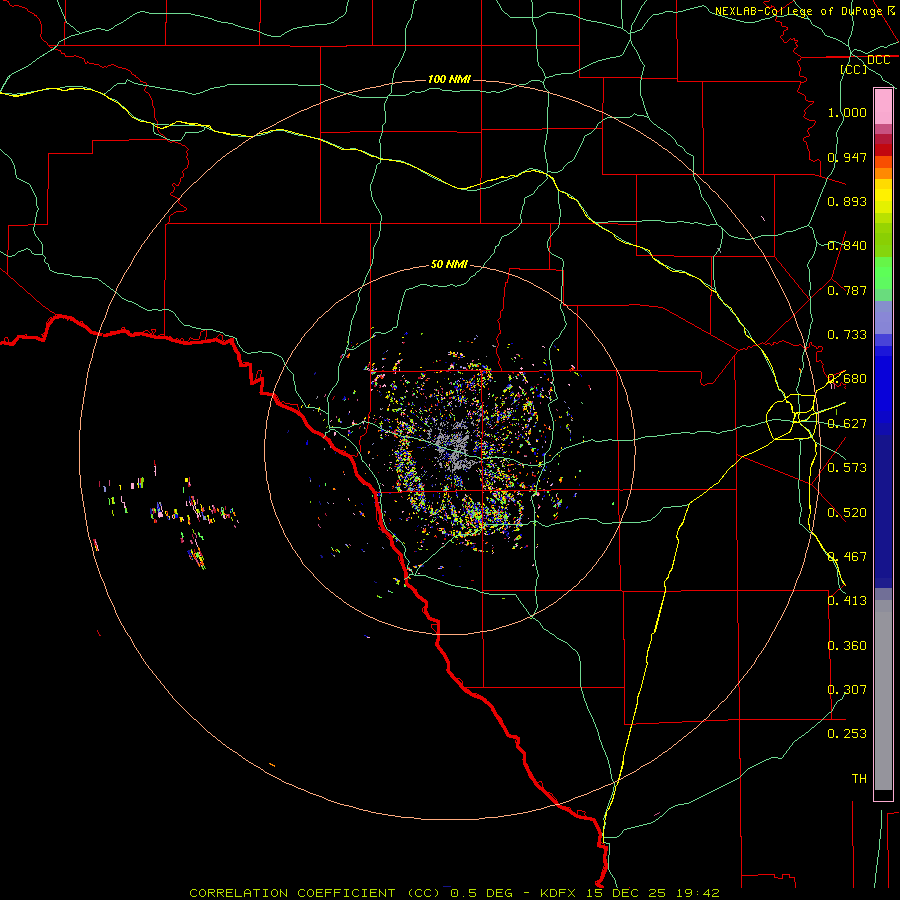Click the KDFX station identifier in the caption
The height and width of the screenshot is (900, 900).
(x=560, y=893)
